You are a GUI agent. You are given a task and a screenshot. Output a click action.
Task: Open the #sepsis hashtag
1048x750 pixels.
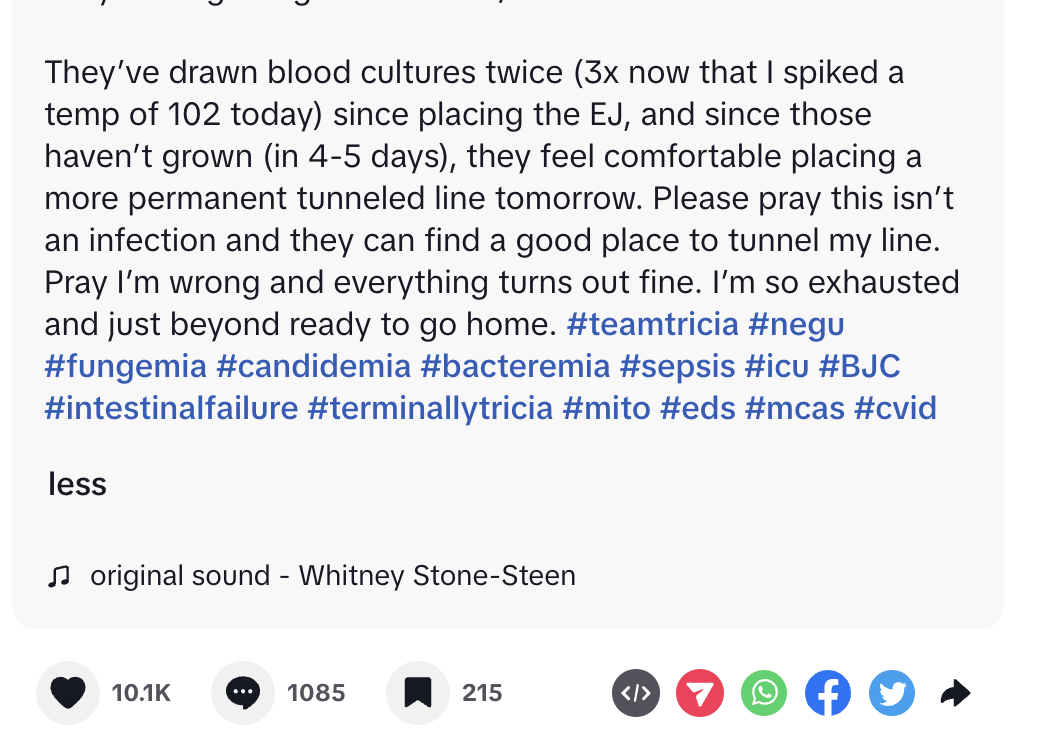tap(677, 366)
